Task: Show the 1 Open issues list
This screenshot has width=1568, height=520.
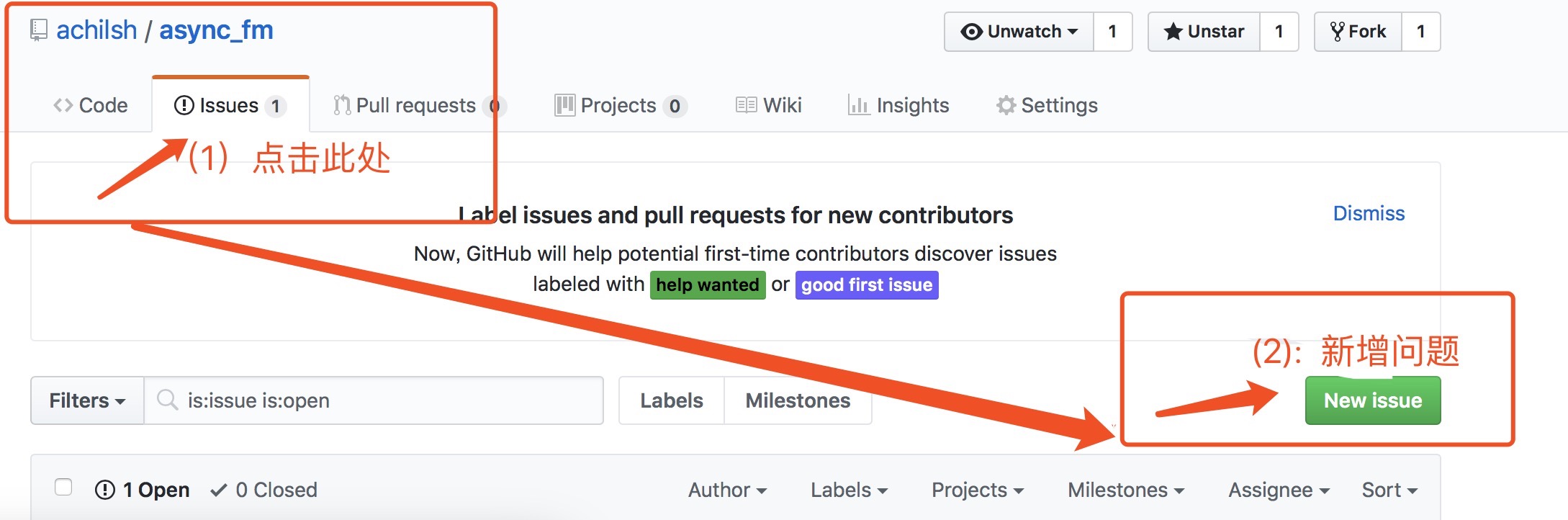Action: [x=143, y=490]
